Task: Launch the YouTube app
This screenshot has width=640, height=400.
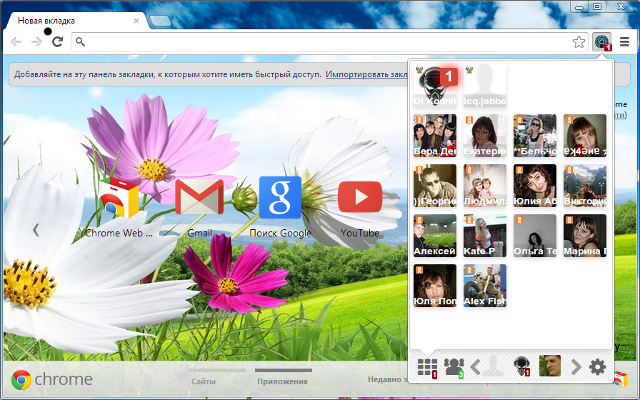Action: point(359,200)
